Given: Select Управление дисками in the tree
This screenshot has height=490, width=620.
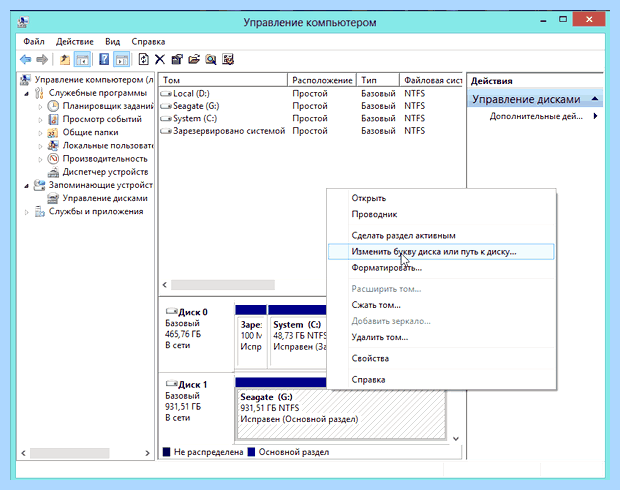Looking at the screenshot, I should [105, 198].
